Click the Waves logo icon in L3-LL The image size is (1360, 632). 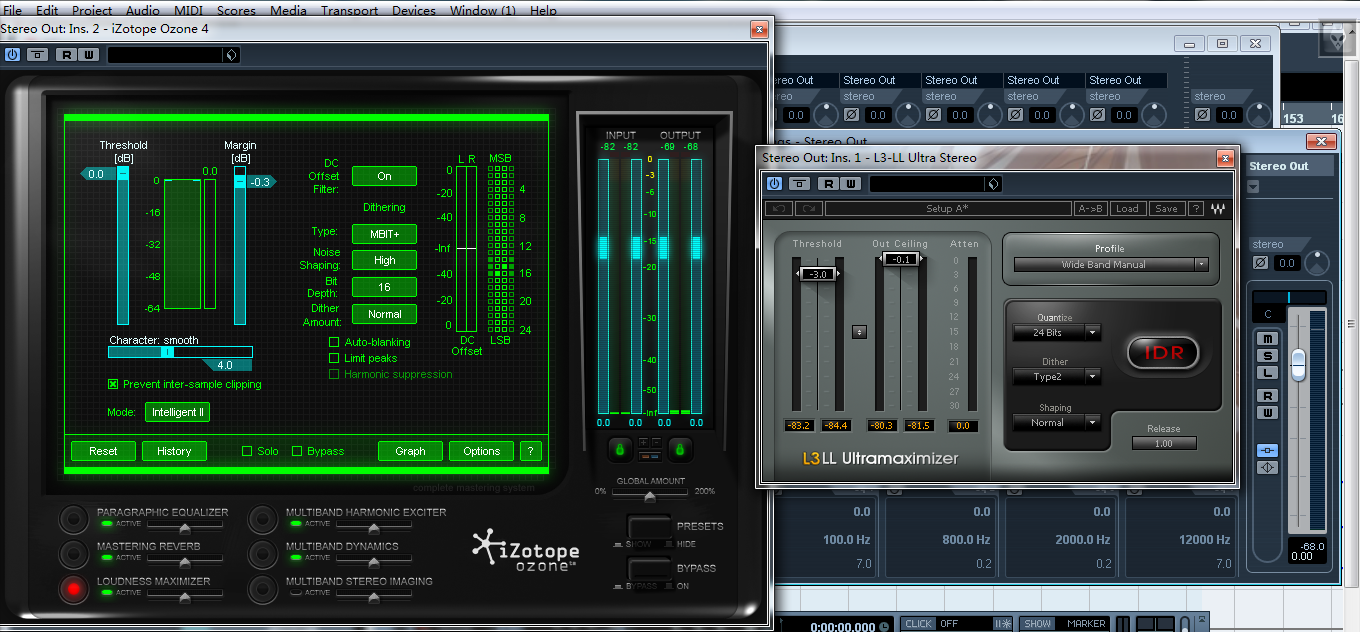click(1217, 209)
